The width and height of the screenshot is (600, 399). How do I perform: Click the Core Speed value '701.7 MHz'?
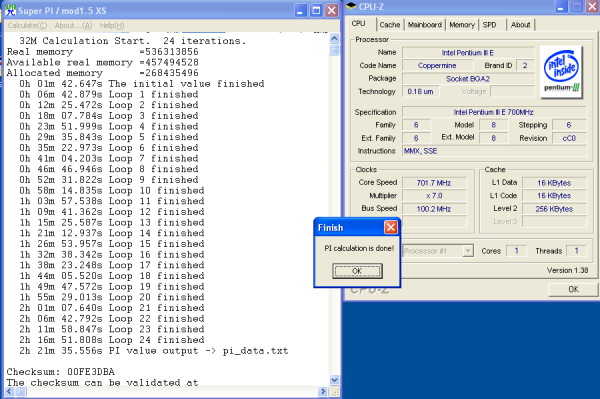pyautogui.click(x=434, y=183)
